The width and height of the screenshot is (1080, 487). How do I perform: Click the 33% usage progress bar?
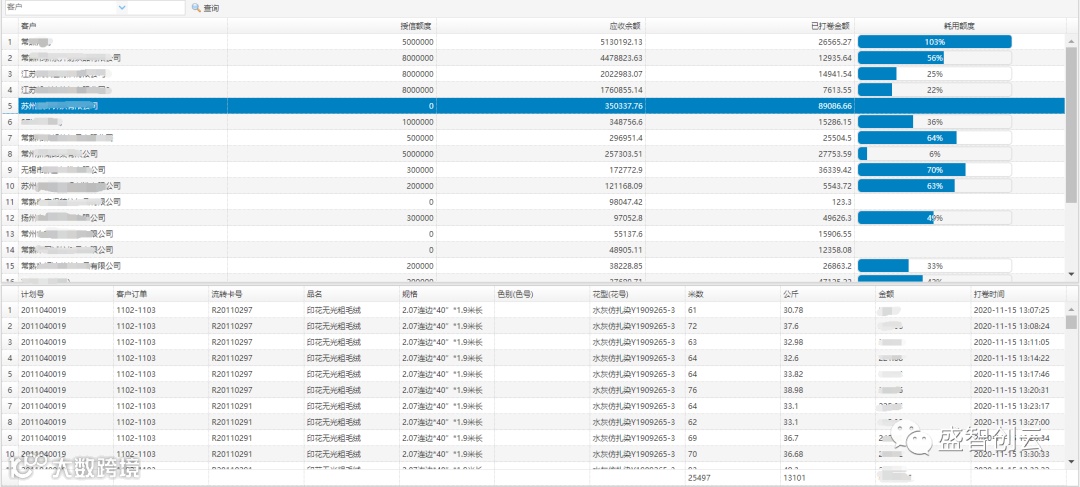(x=935, y=265)
